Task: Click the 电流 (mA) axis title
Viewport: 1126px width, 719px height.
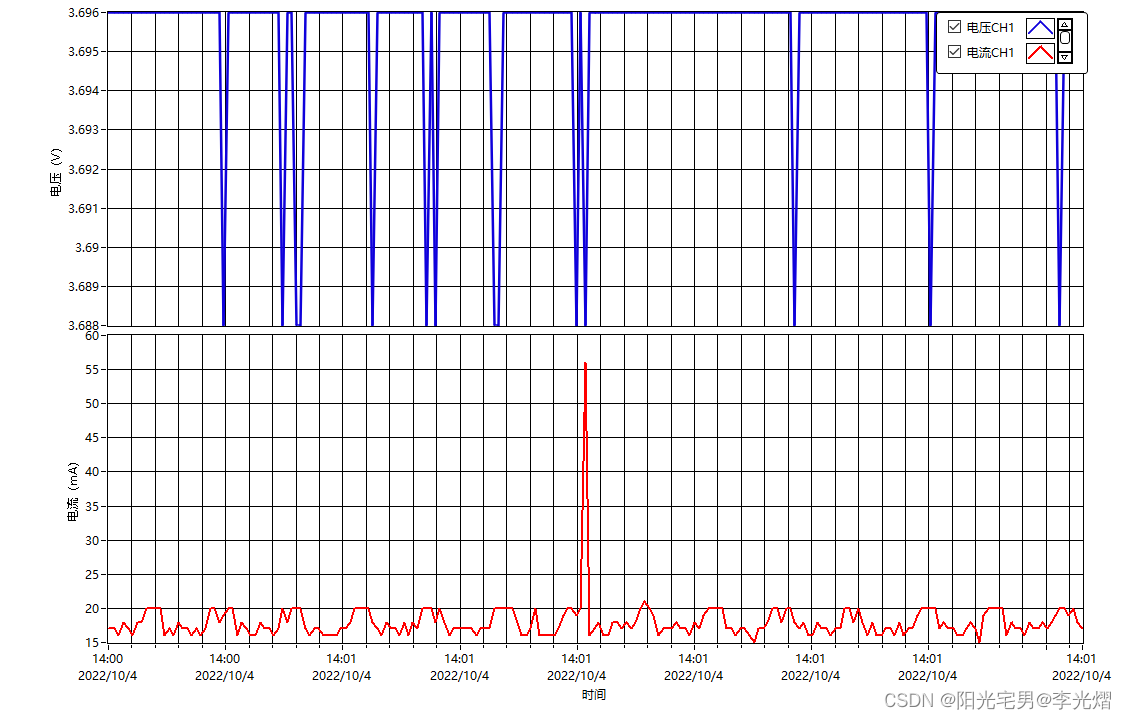Action: [73, 492]
